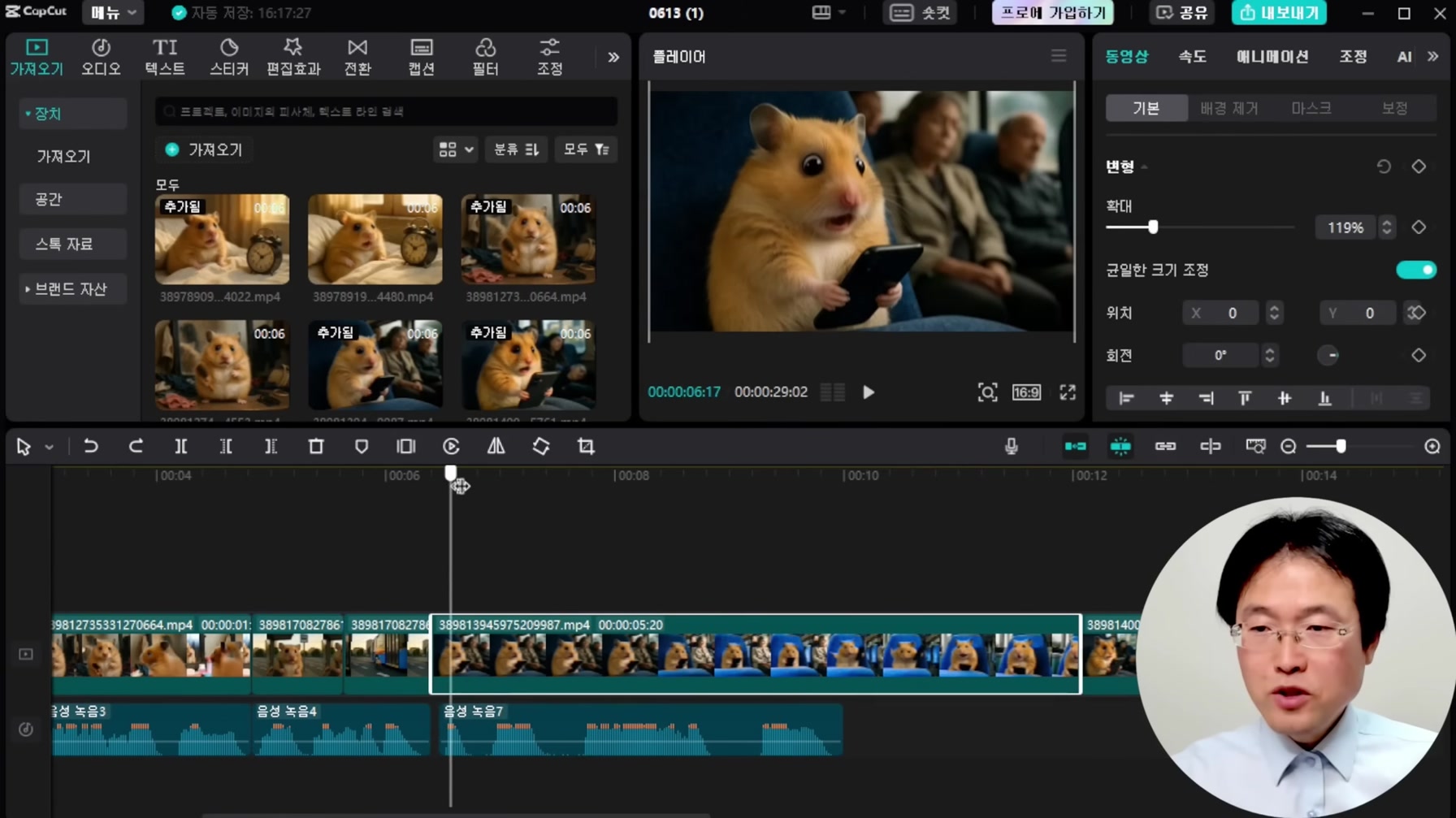Open the 편집효과 effects panel

[x=293, y=57]
